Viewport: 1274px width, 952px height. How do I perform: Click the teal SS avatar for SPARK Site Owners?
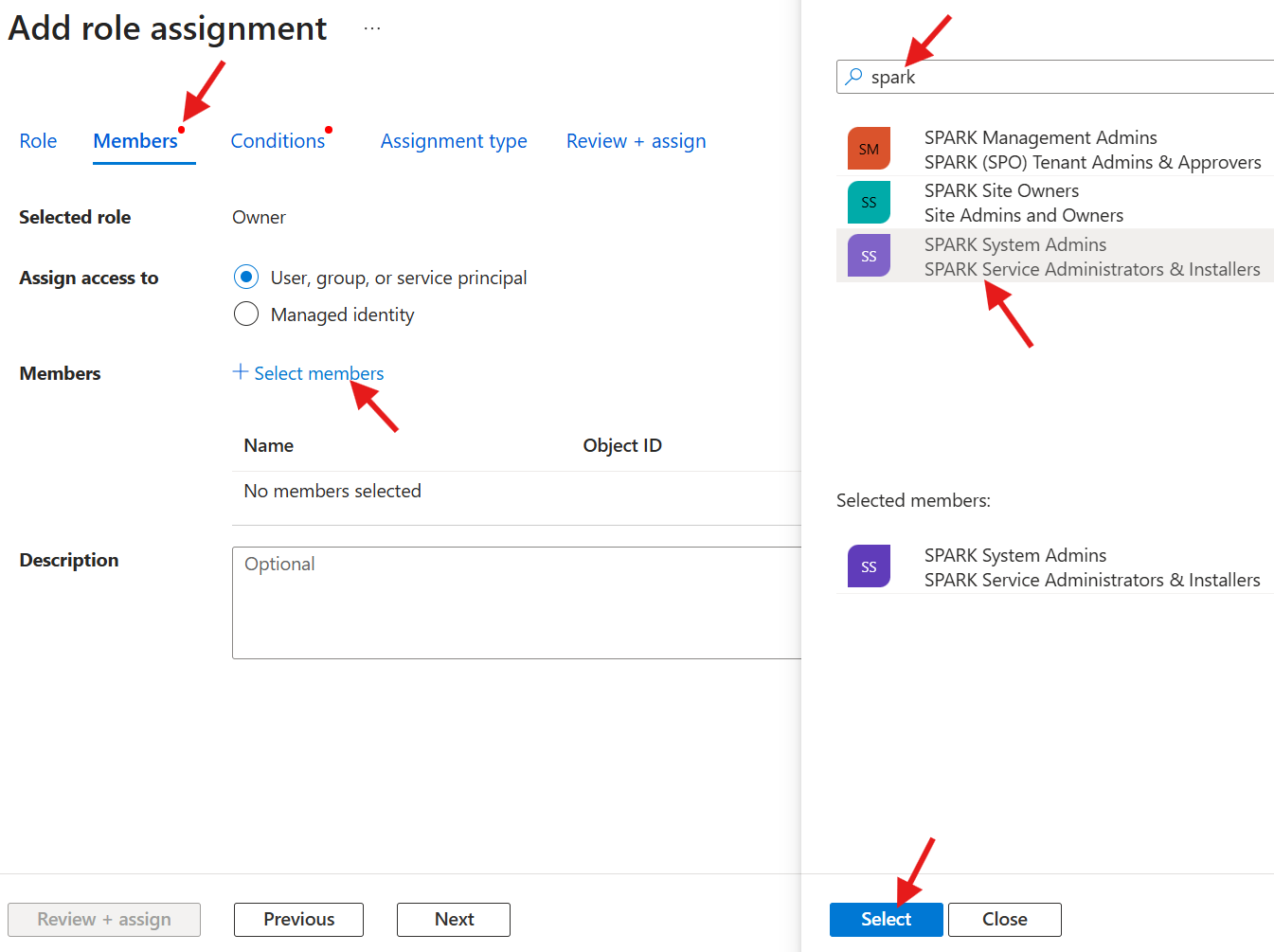[x=869, y=202]
